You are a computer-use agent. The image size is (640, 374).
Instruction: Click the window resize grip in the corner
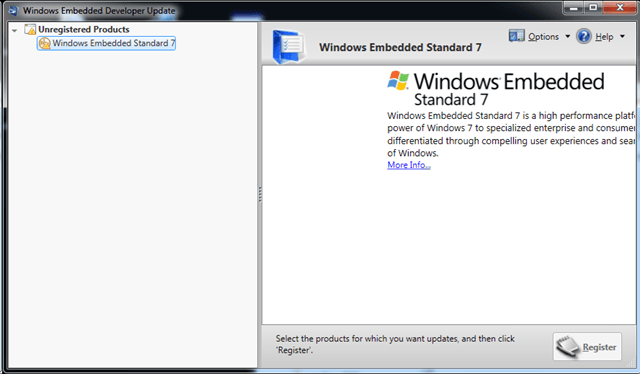click(x=631, y=363)
